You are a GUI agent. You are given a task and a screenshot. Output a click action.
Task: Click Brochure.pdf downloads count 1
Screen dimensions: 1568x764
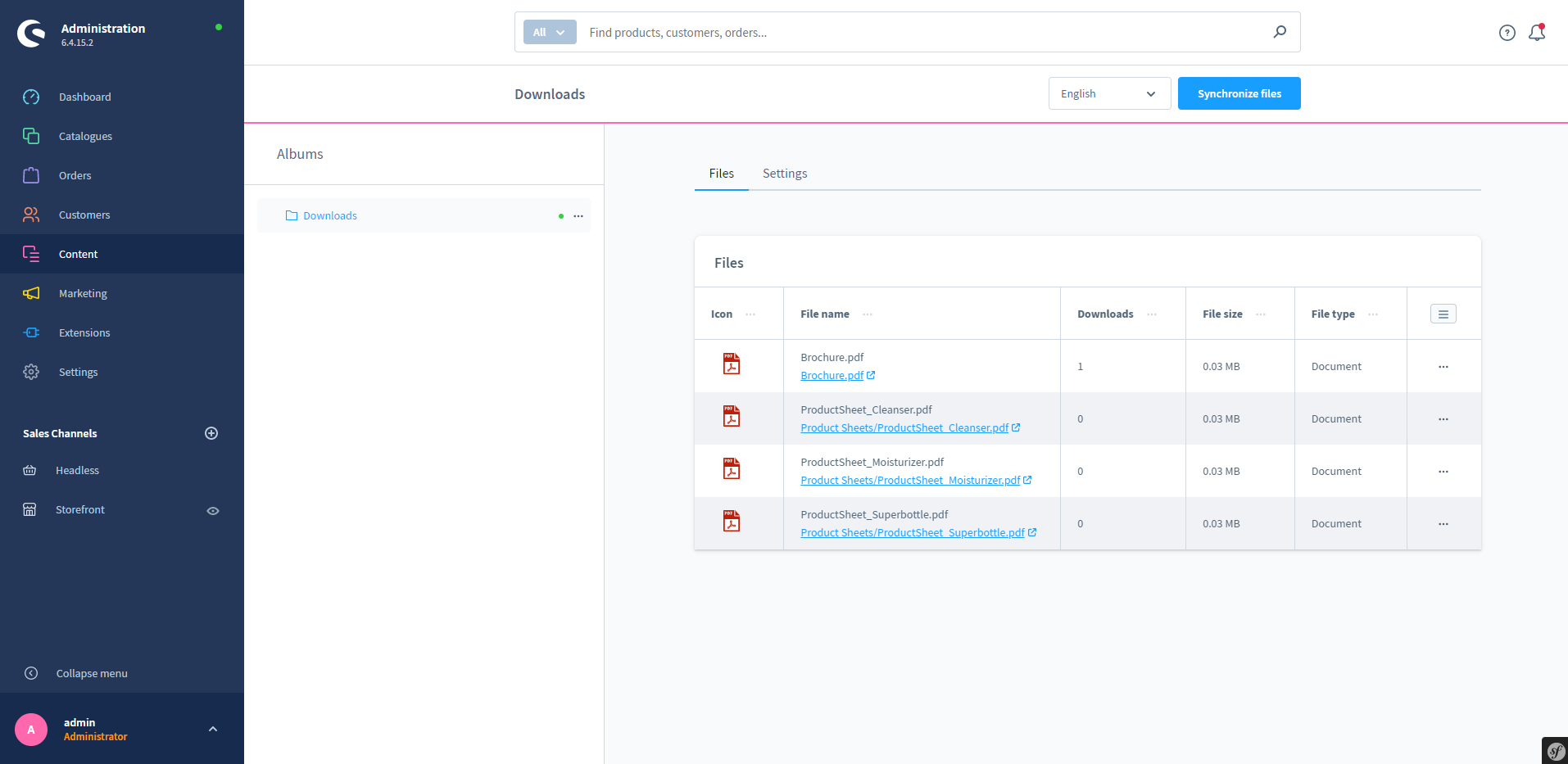[1081, 367]
